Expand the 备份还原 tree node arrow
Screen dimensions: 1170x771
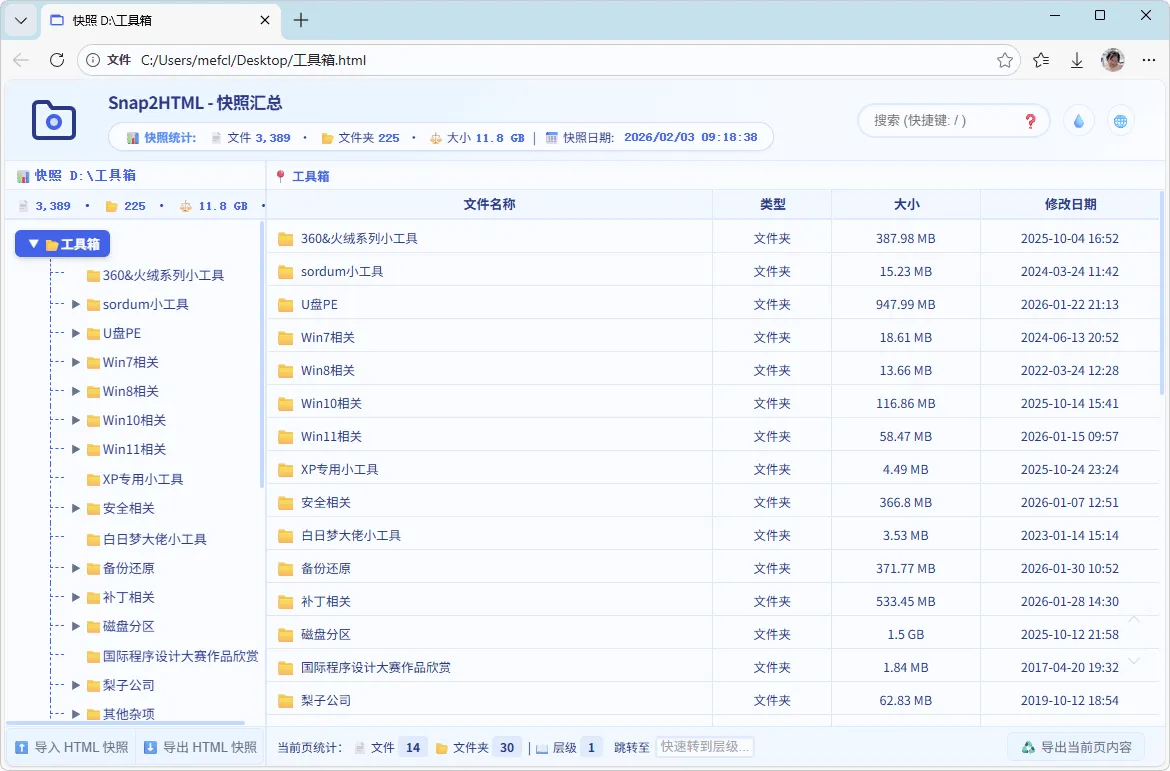coord(75,568)
